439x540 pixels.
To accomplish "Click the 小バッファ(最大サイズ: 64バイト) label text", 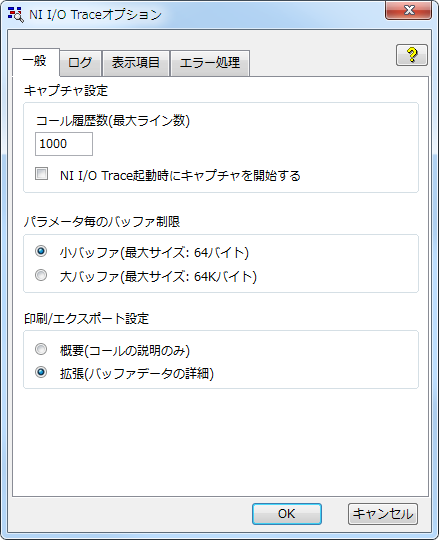I will (x=154, y=253).
